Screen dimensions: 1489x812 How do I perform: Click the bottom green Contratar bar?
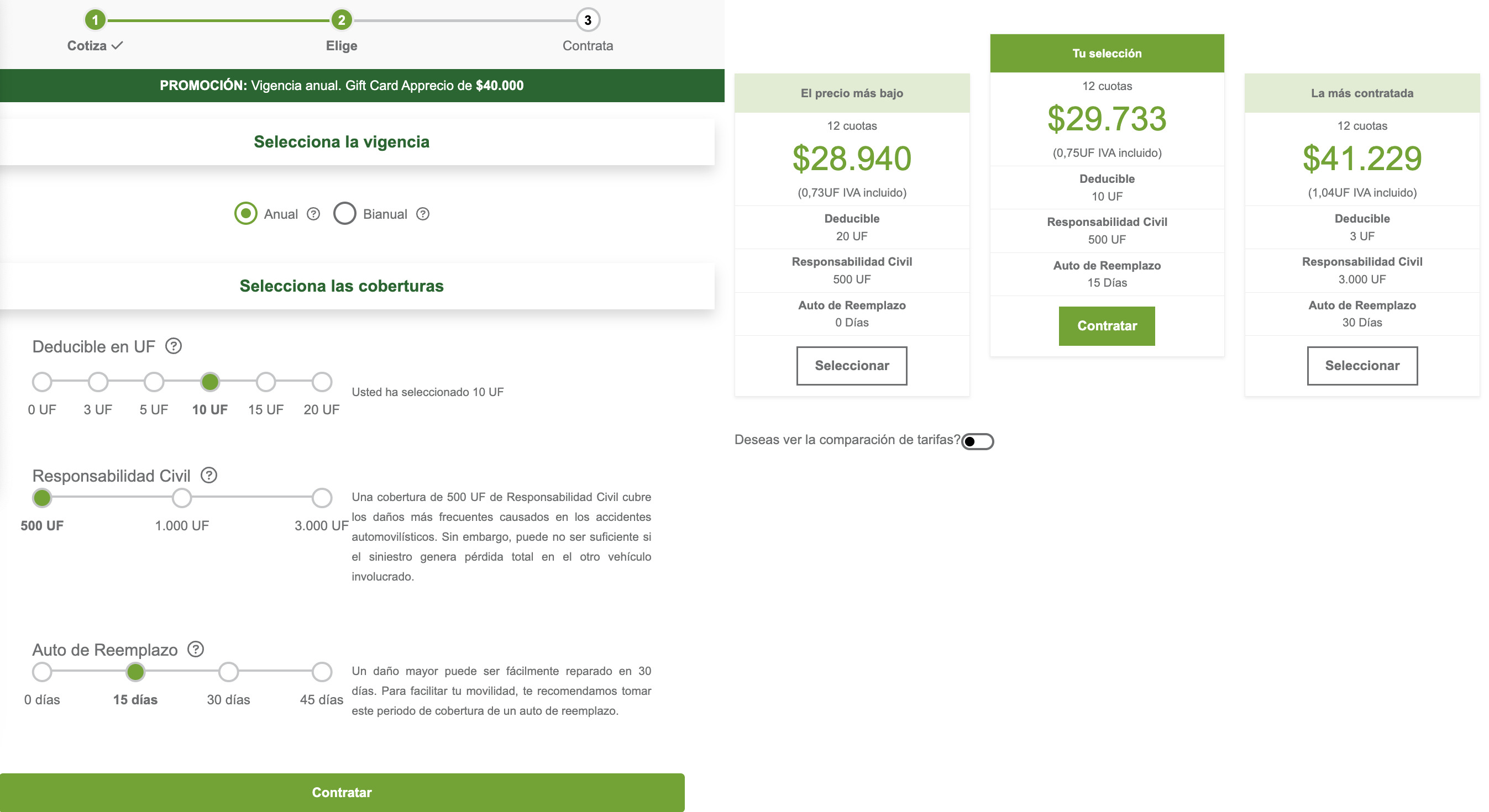click(x=342, y=792)
